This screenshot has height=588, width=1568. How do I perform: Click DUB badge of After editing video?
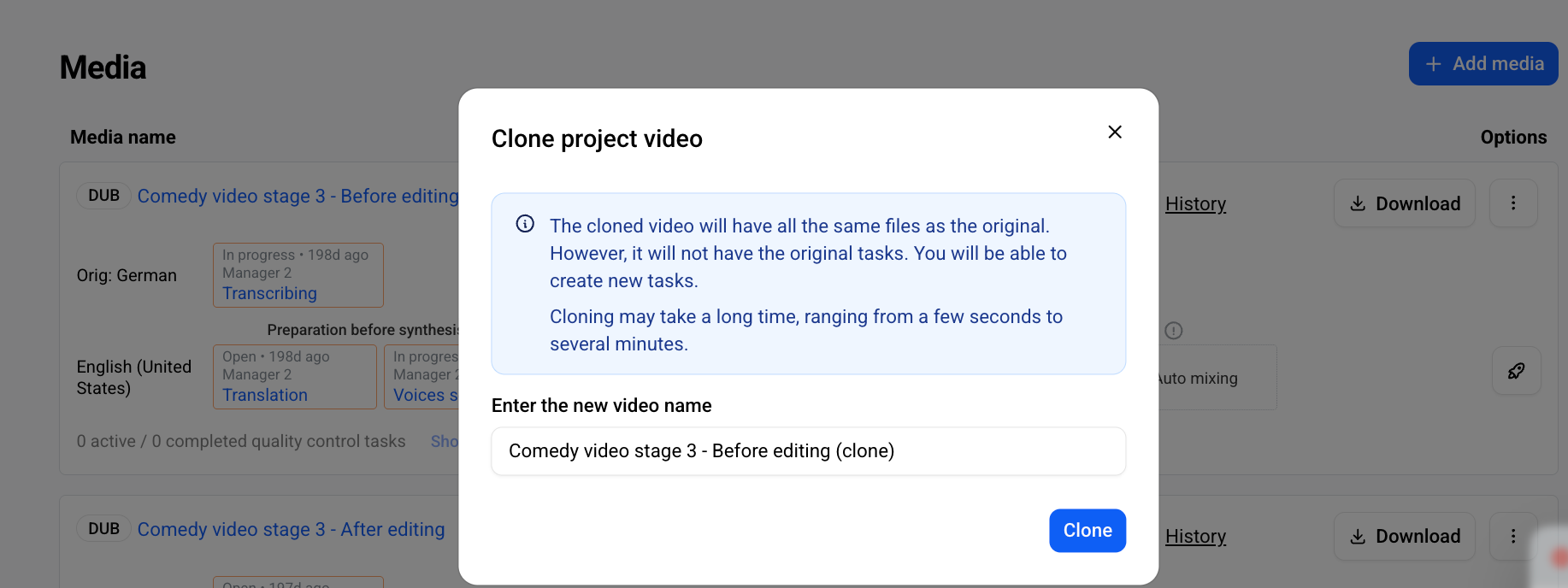[103, 529]
